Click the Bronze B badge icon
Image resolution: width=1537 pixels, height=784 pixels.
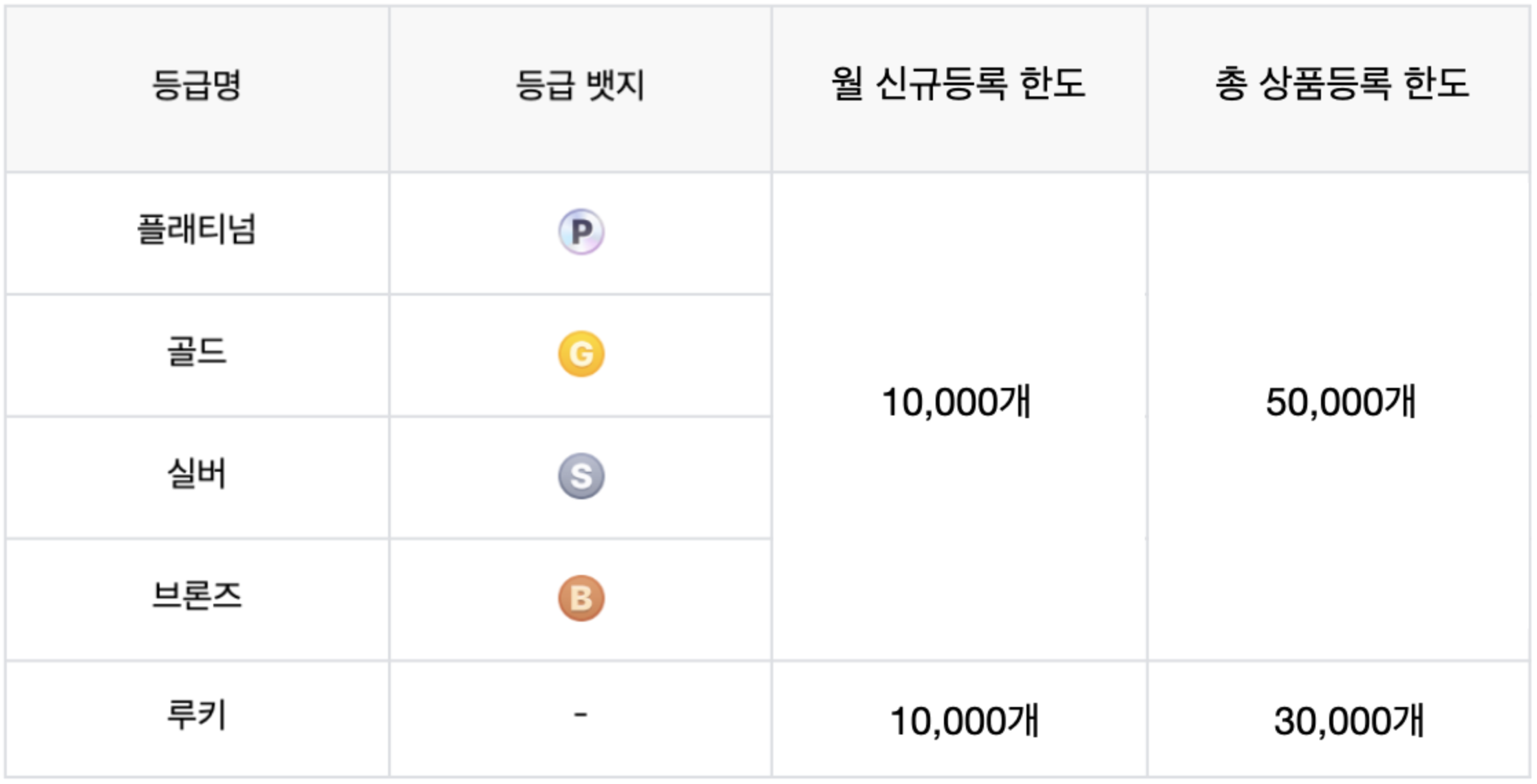[x=581, y=598]
